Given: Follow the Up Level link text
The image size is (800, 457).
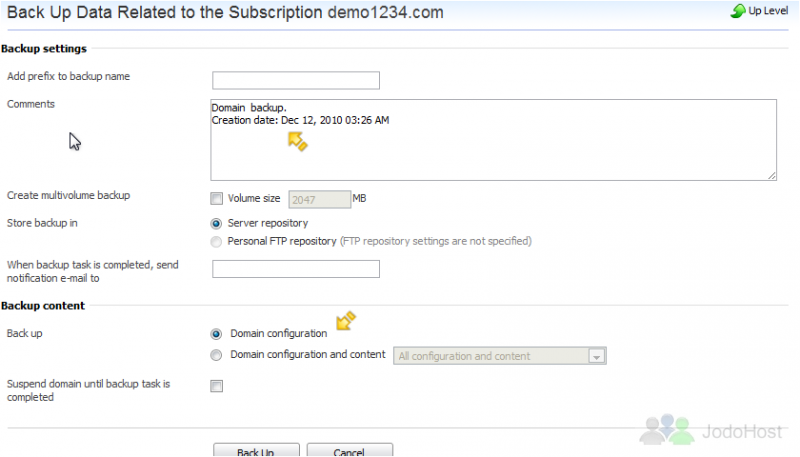Looking at the screenshot, I should pos(768,11).
